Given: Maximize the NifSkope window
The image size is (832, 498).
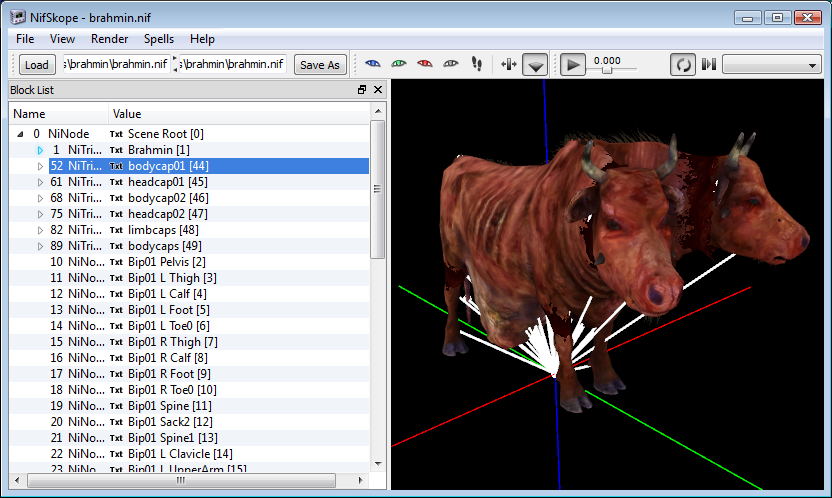Looking at the screenshot, I should point(777,18).
